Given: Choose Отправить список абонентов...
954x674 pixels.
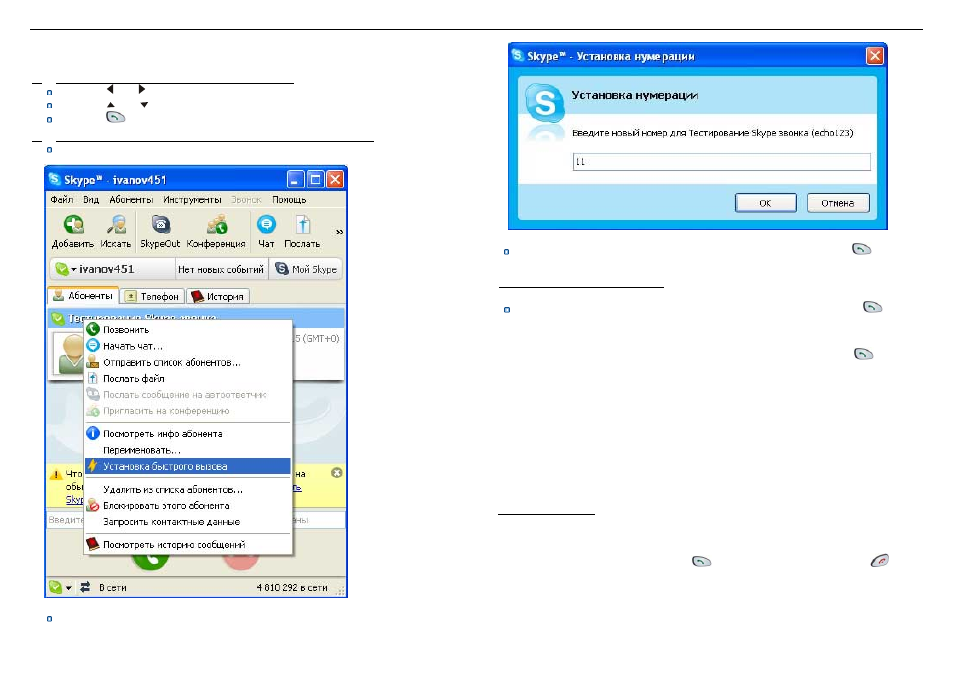Looking at the screenshot, I should click(x=187, y=363).
